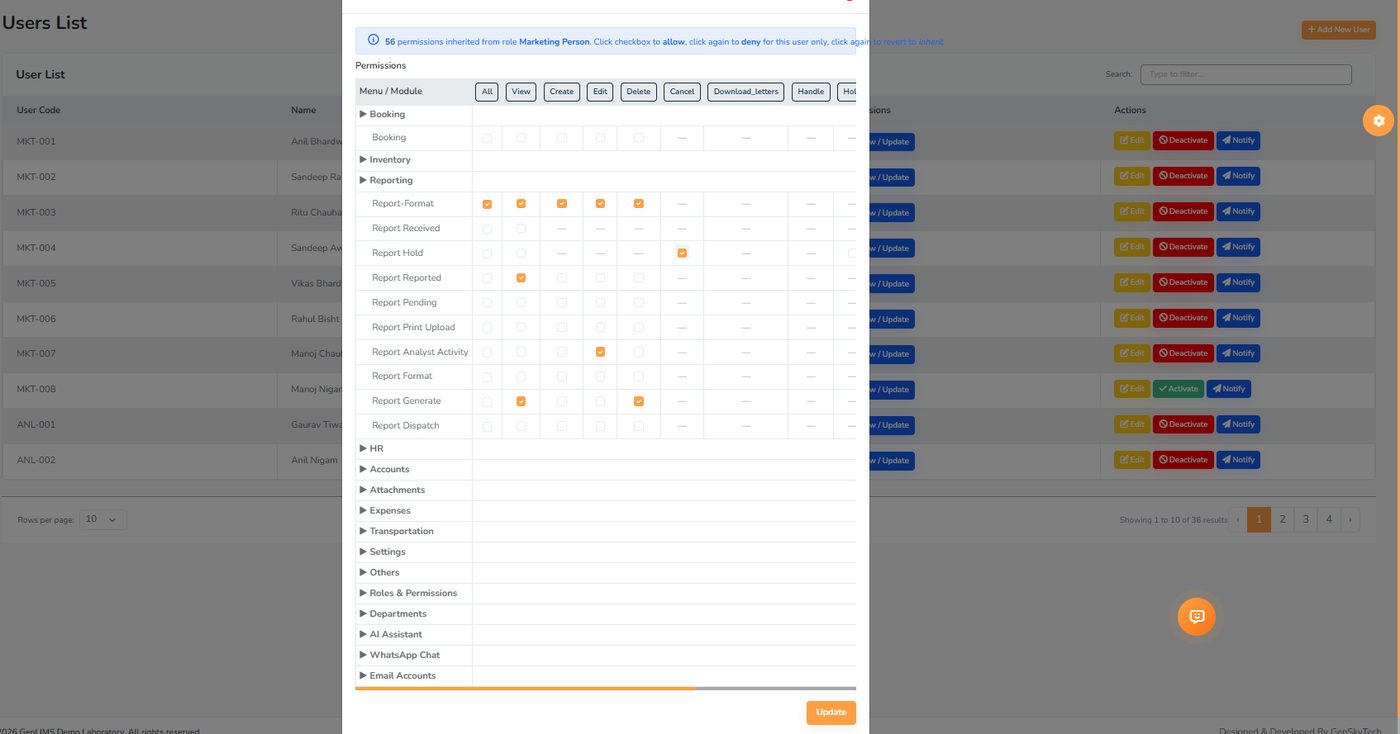The width and height of the screenshot is (1400, 734).
Task: Edit user MKT-004 from Actions
Action: click(x=1132, y=247)
